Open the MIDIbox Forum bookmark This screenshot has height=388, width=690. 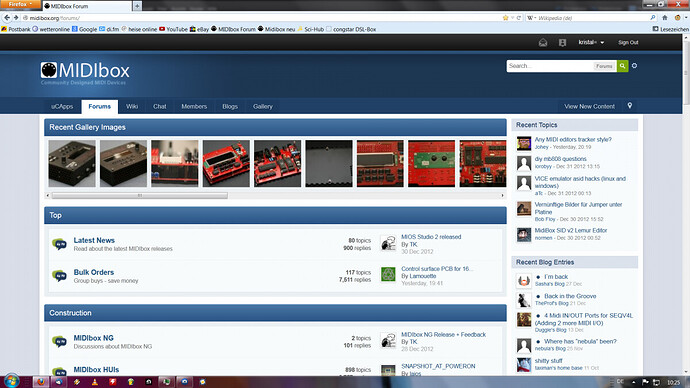tap(233, 29)
